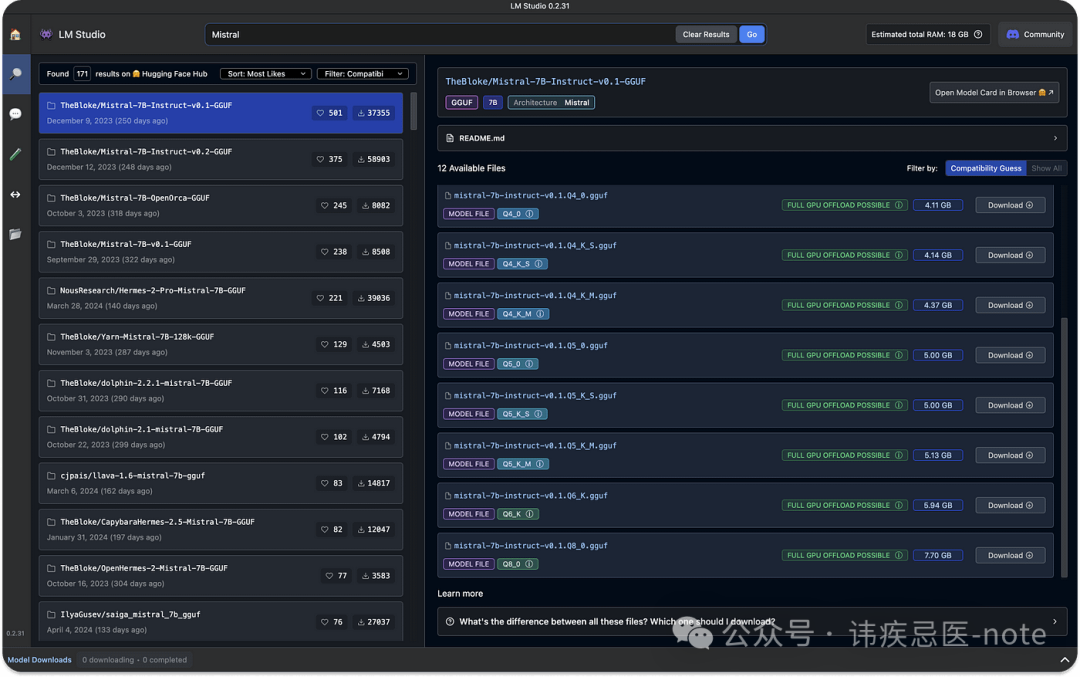Viewport: 1080px width, 677px height.
Task: Click GPU offload info icon for Q5_0 file
Action: pos(899,355)
